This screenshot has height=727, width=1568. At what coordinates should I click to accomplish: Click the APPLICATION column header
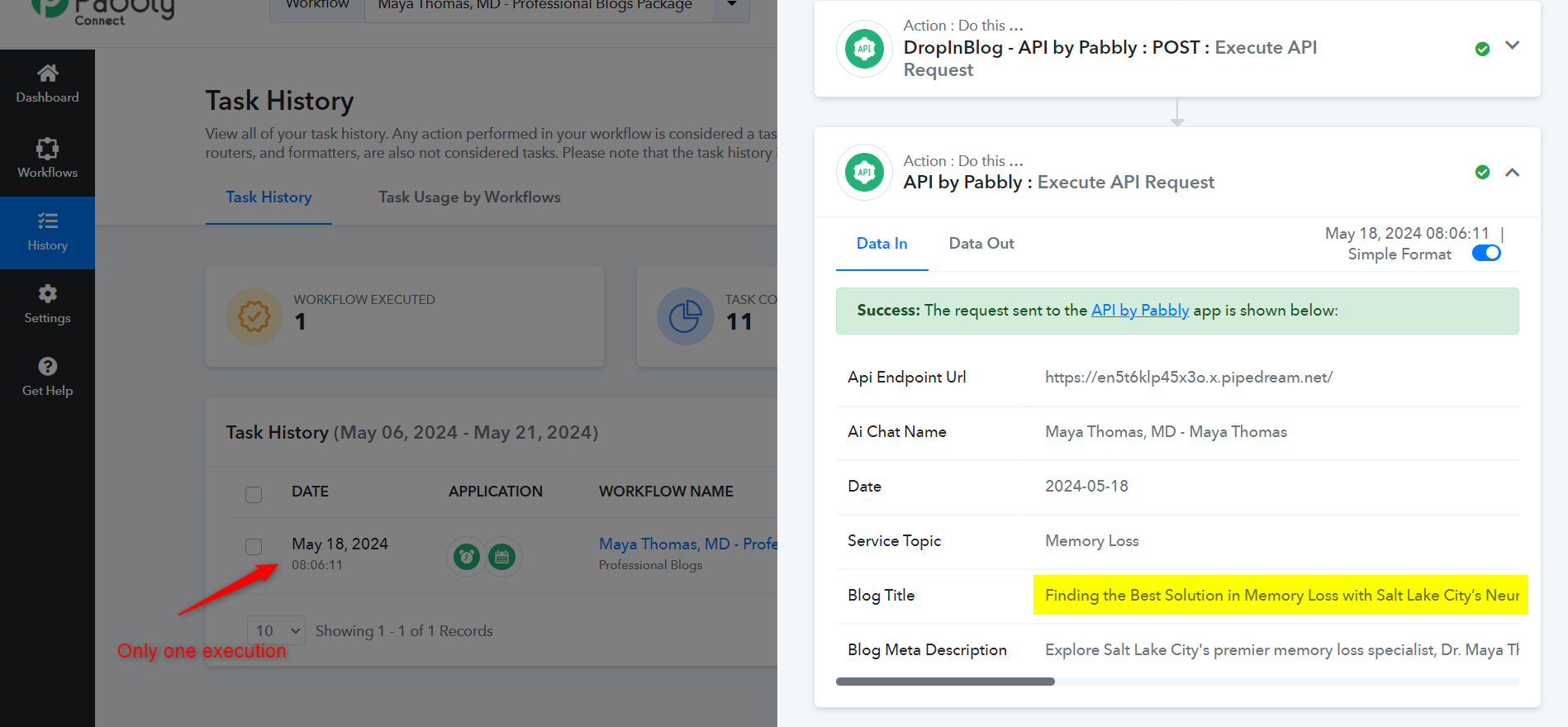point(496,492)
